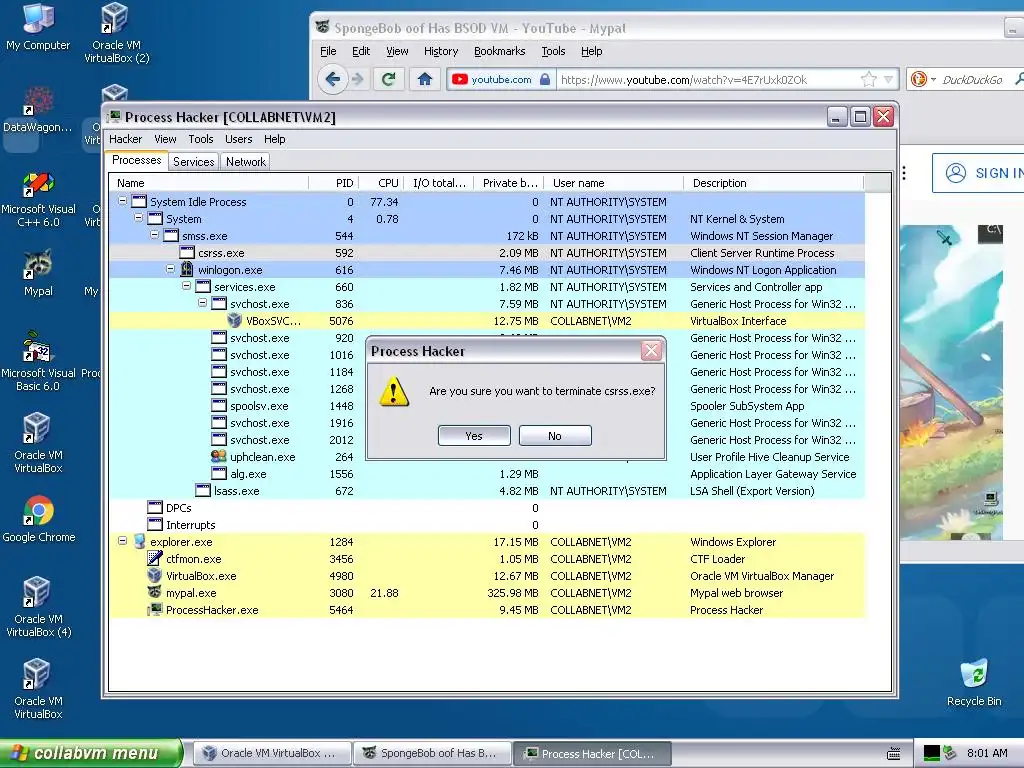Image resolution: width=1024 pixels, height=768 pixels.
Task: Open the Microsoft Visual Basic 6.0 icon
Action: tap(39, 361)
